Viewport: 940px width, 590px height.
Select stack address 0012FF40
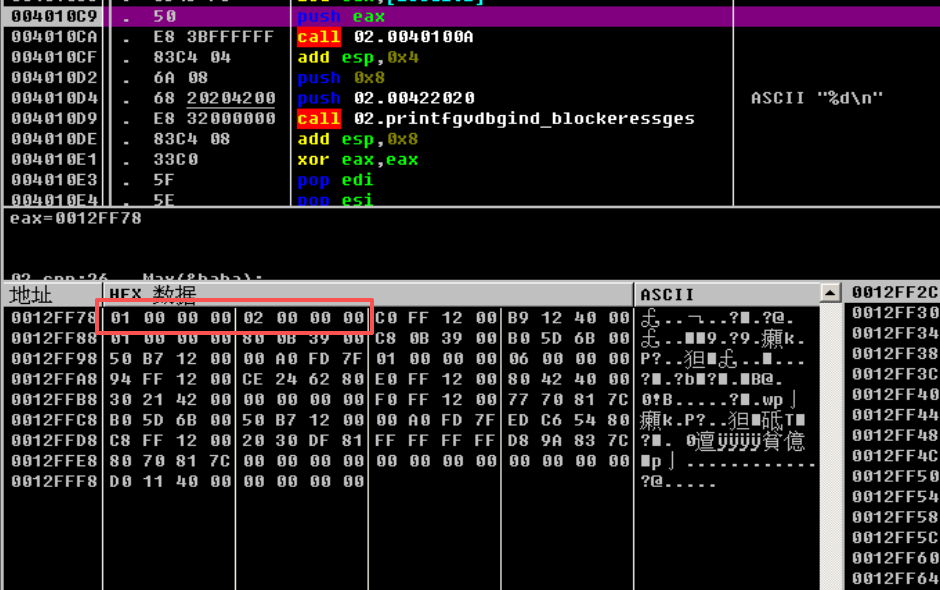[894, 394]
